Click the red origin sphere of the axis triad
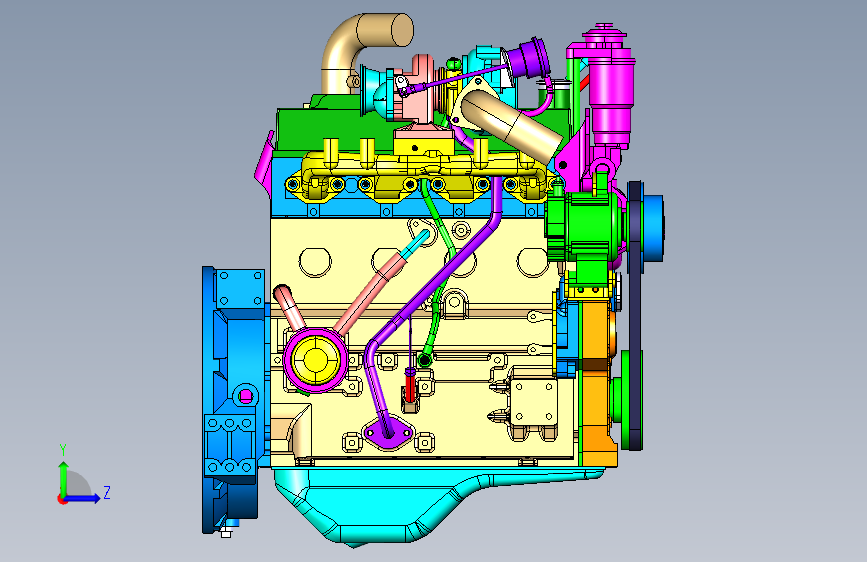Image resolution: width=867 pixels, height=562 pixels. coord(62,499)
